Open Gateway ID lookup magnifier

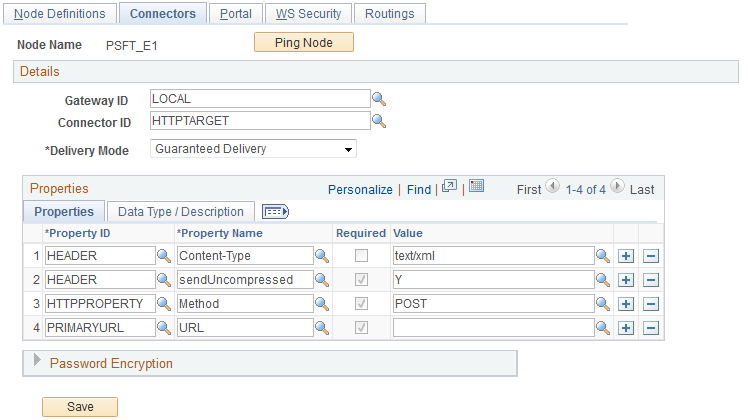point(379,99)
